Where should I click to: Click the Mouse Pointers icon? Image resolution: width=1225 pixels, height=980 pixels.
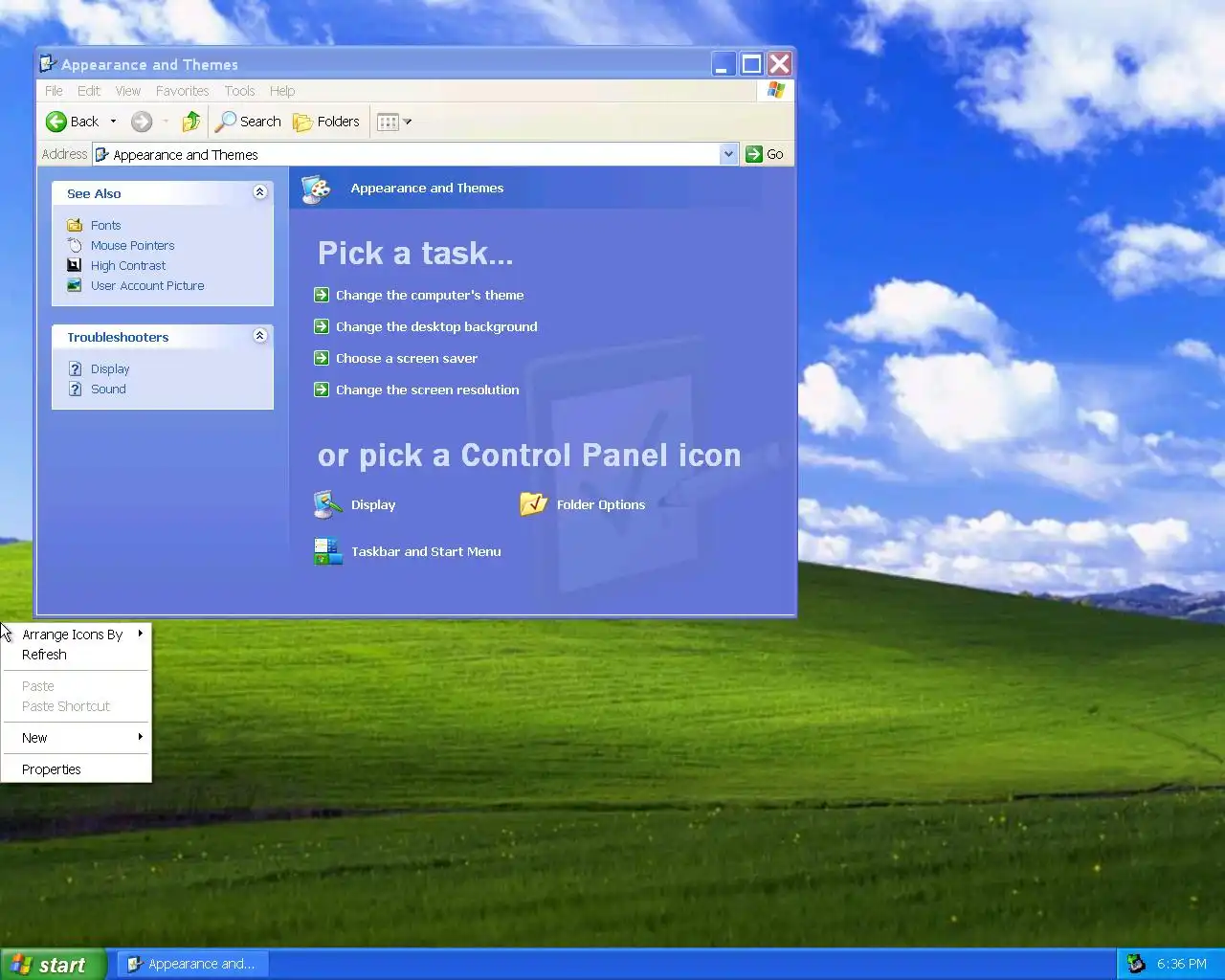point(75,245)
